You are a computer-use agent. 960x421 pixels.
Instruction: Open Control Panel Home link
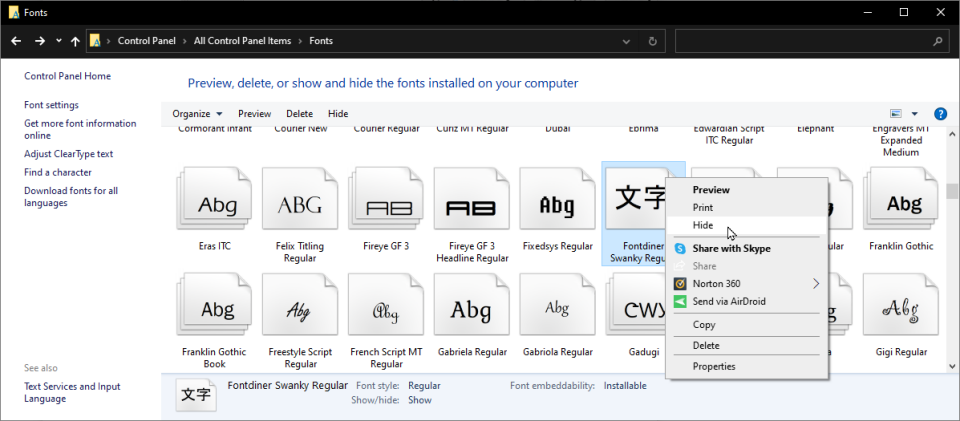tap(67, 76)
